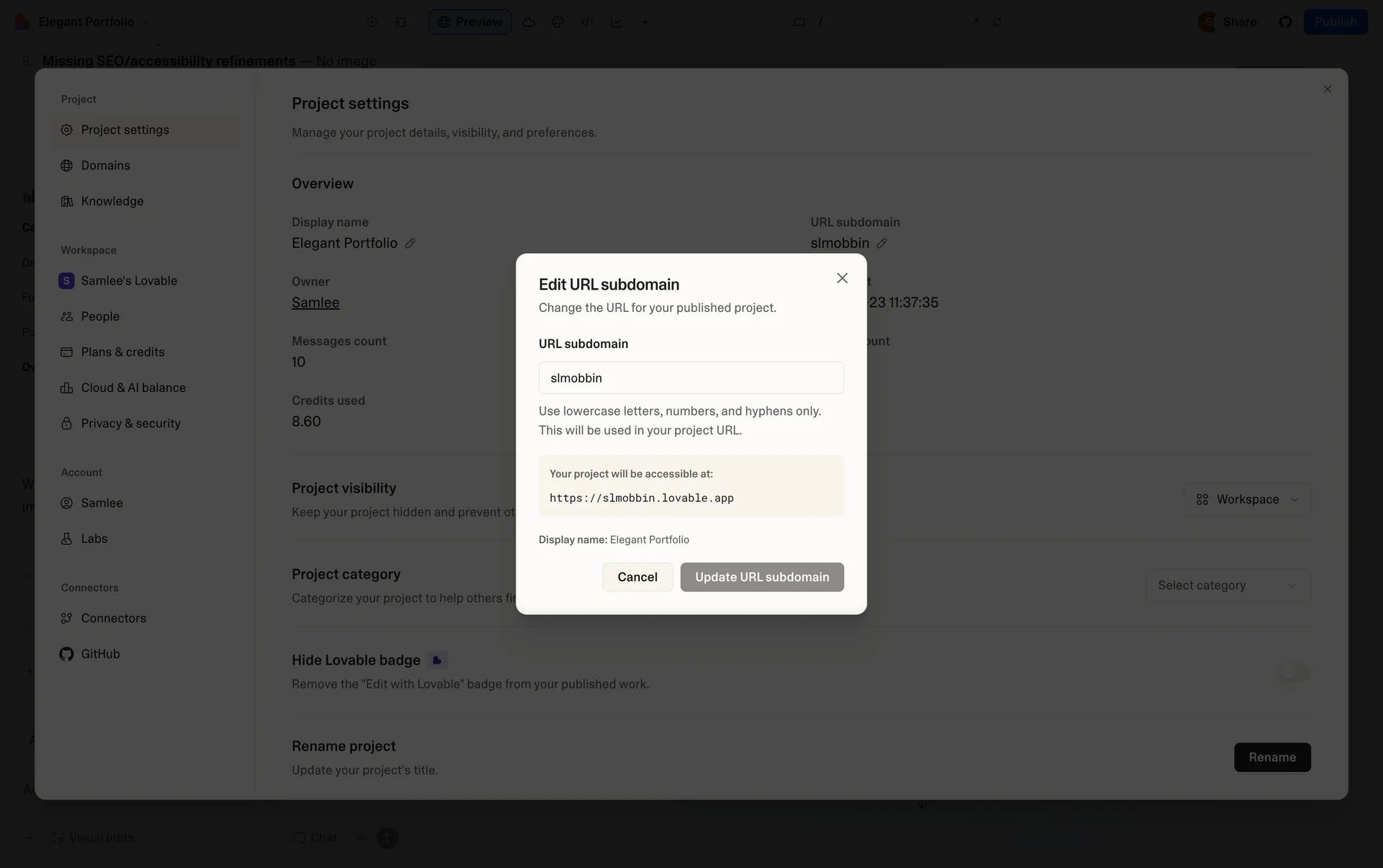
Task: Click the Samlee owner link
Action: 315,303
